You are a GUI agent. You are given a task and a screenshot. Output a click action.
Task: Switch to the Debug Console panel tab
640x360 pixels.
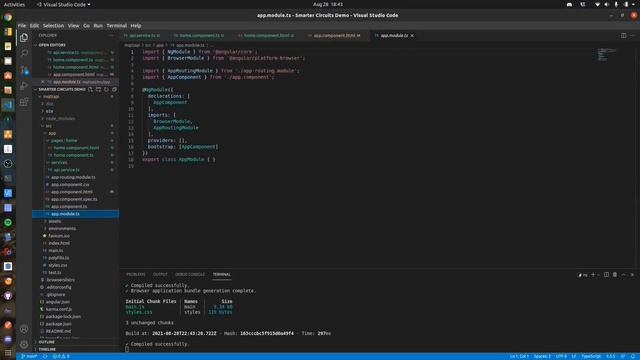[x=190, y=275]
